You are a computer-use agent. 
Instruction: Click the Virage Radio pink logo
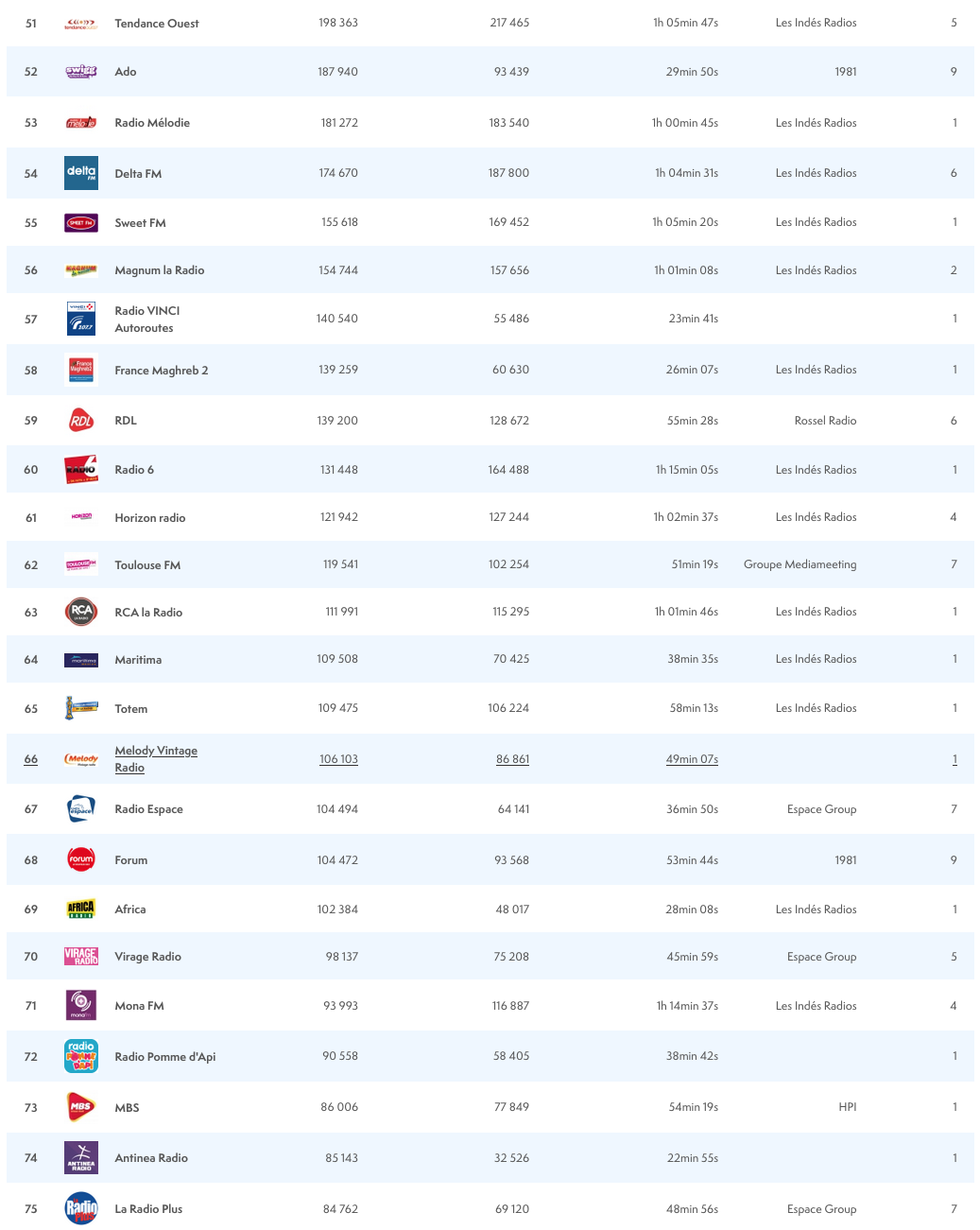point(81,956)
